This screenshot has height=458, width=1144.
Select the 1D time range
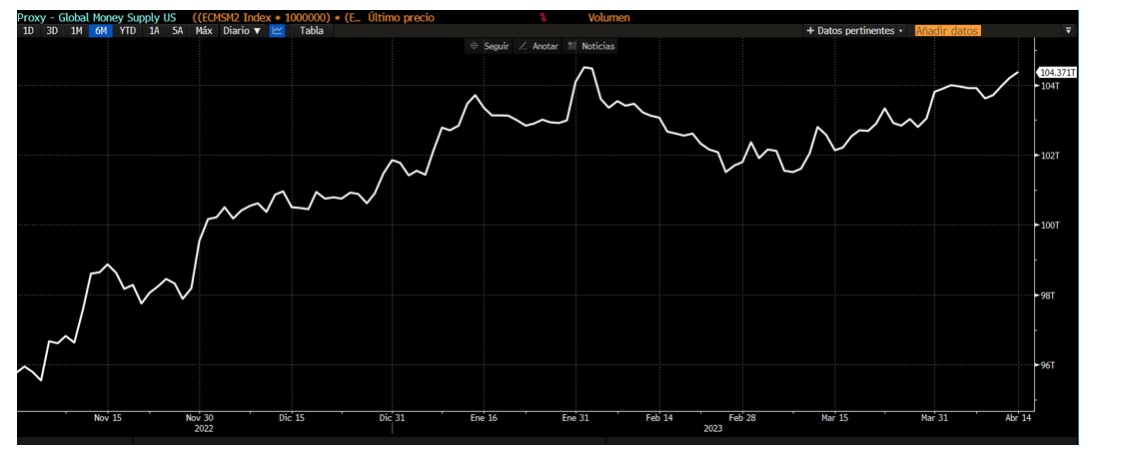(x=29, y=31)
